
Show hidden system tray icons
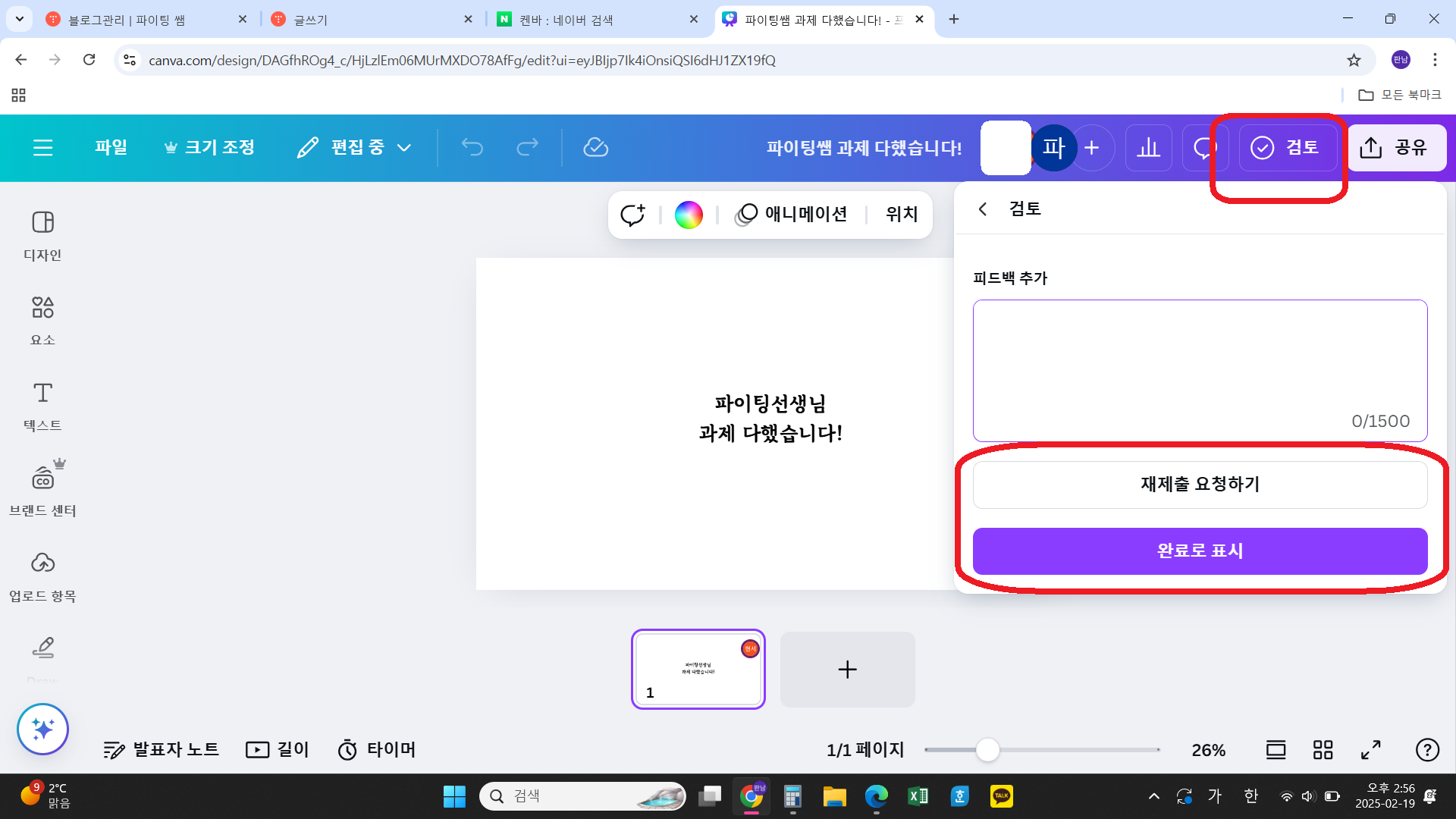1153,796
